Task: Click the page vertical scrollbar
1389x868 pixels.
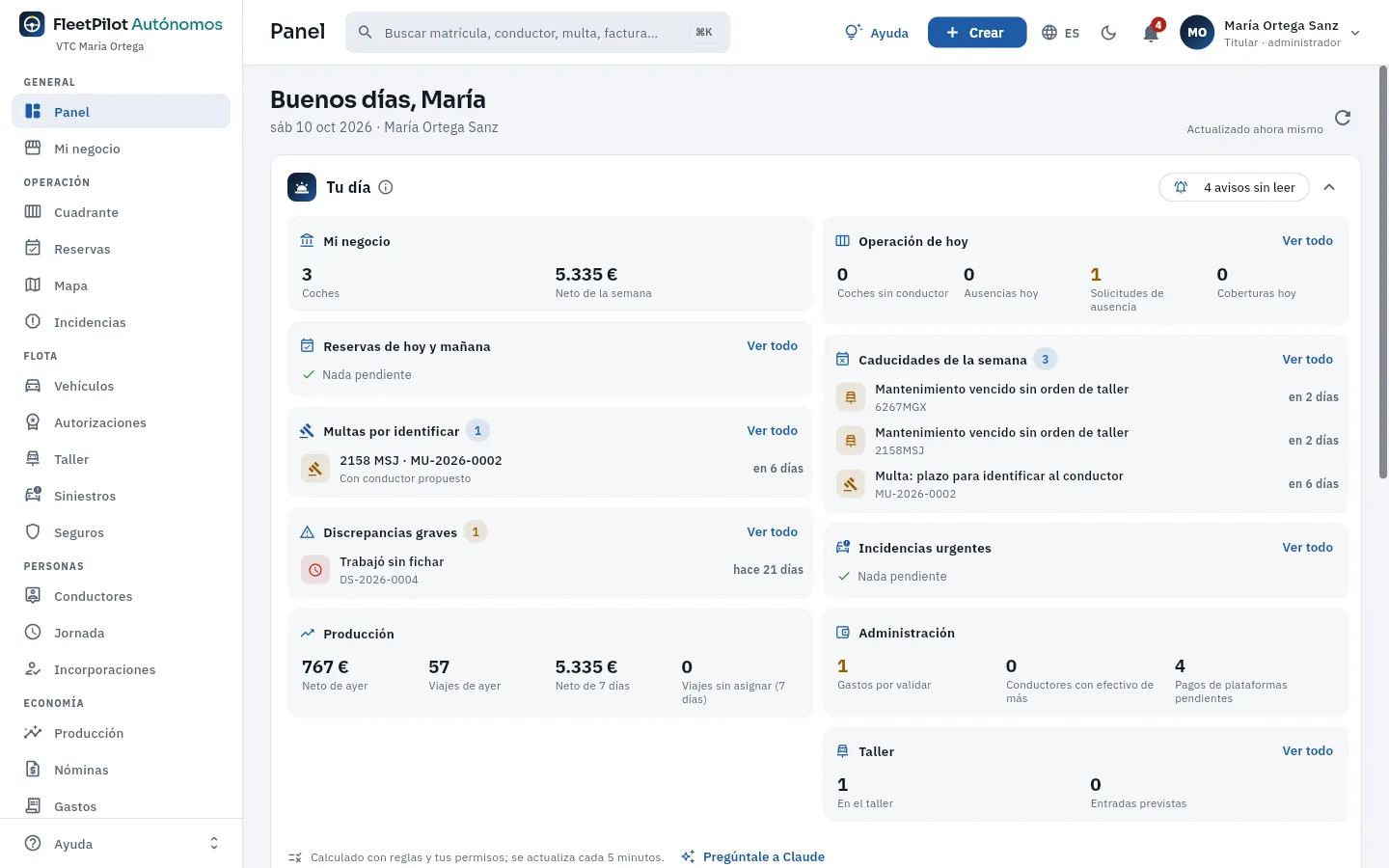Action: (x=1383, y=273)
